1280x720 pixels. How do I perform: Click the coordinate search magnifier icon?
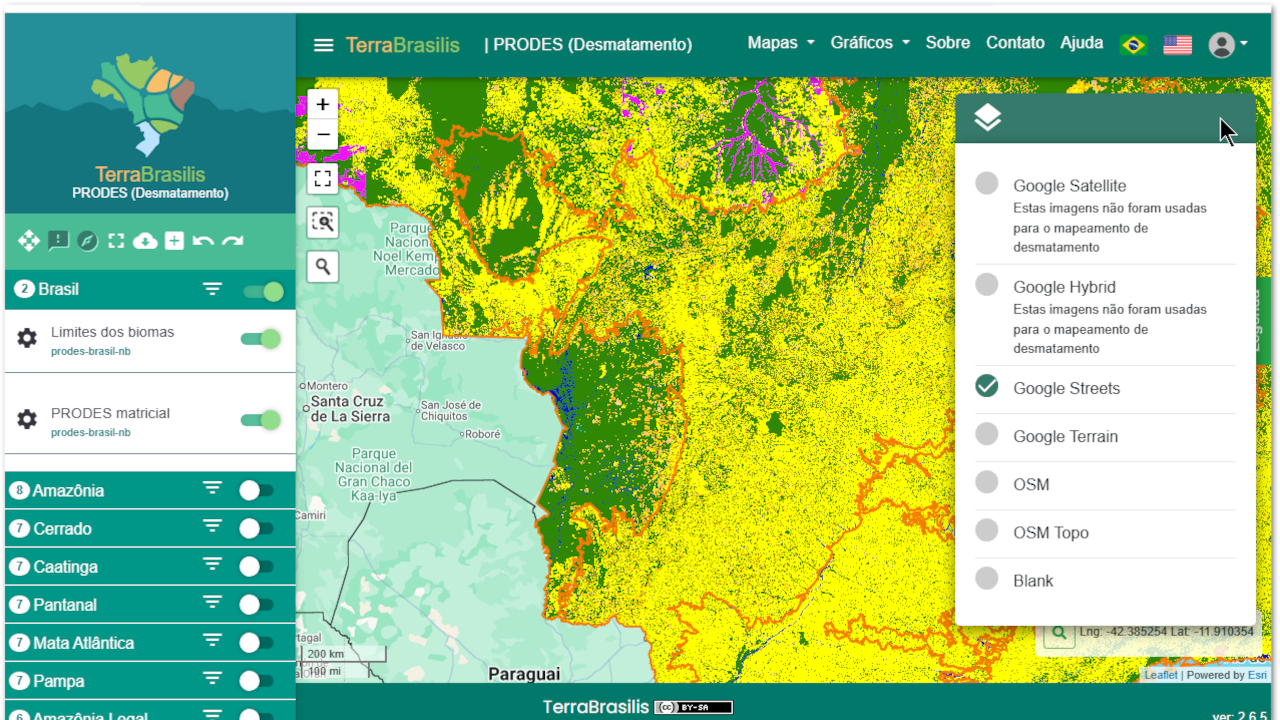(x=1057, y=632)
